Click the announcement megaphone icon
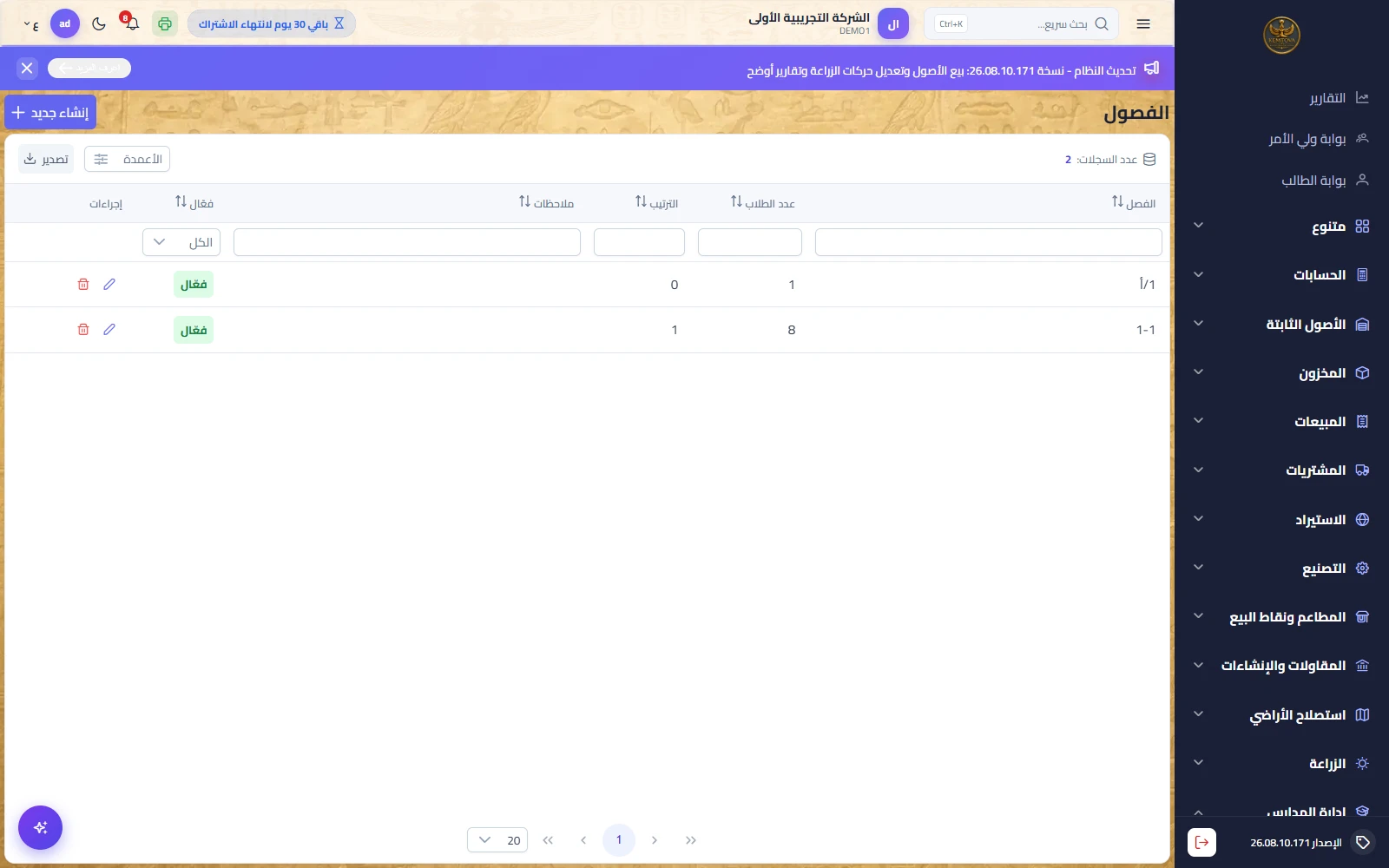1389x868 pixels. (1152, 68)
